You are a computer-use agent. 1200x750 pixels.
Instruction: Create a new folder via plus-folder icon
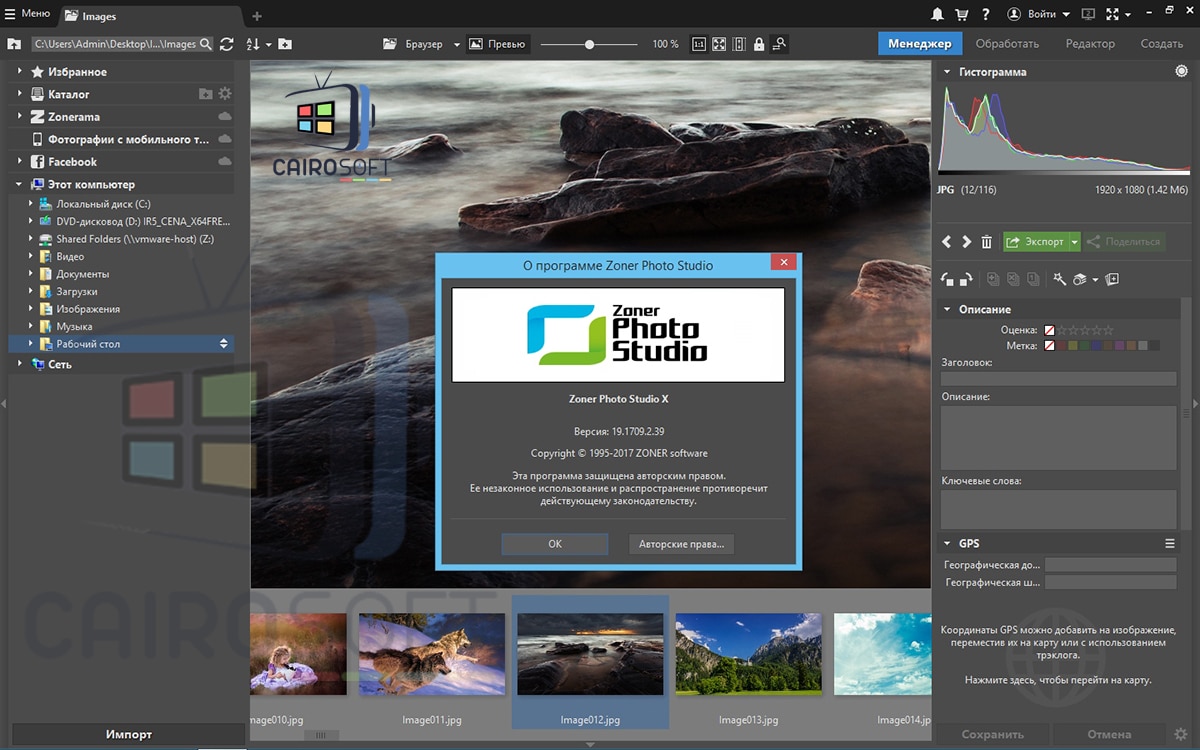tap(285, 44)
